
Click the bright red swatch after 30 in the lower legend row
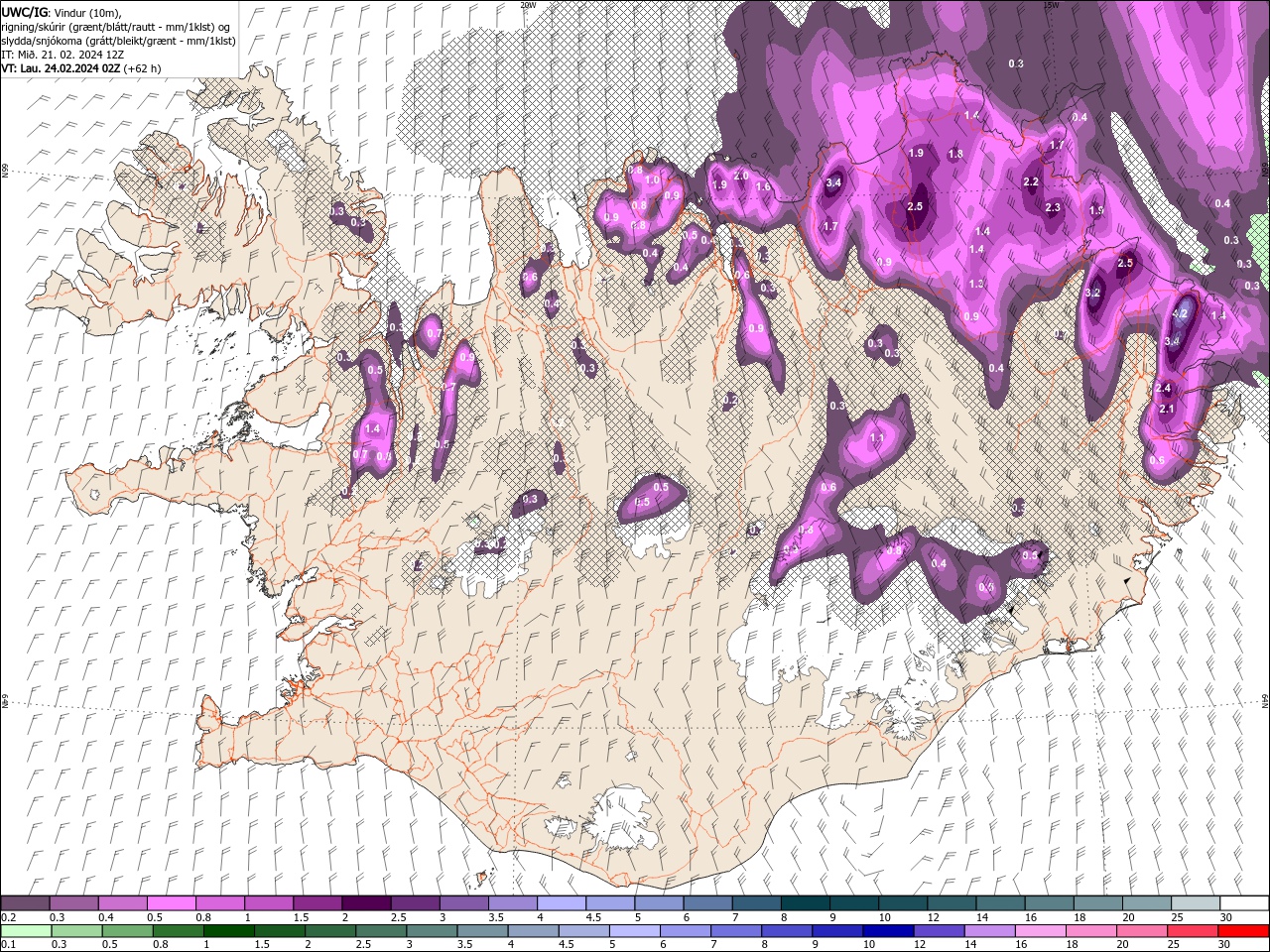pos(1243,930)
